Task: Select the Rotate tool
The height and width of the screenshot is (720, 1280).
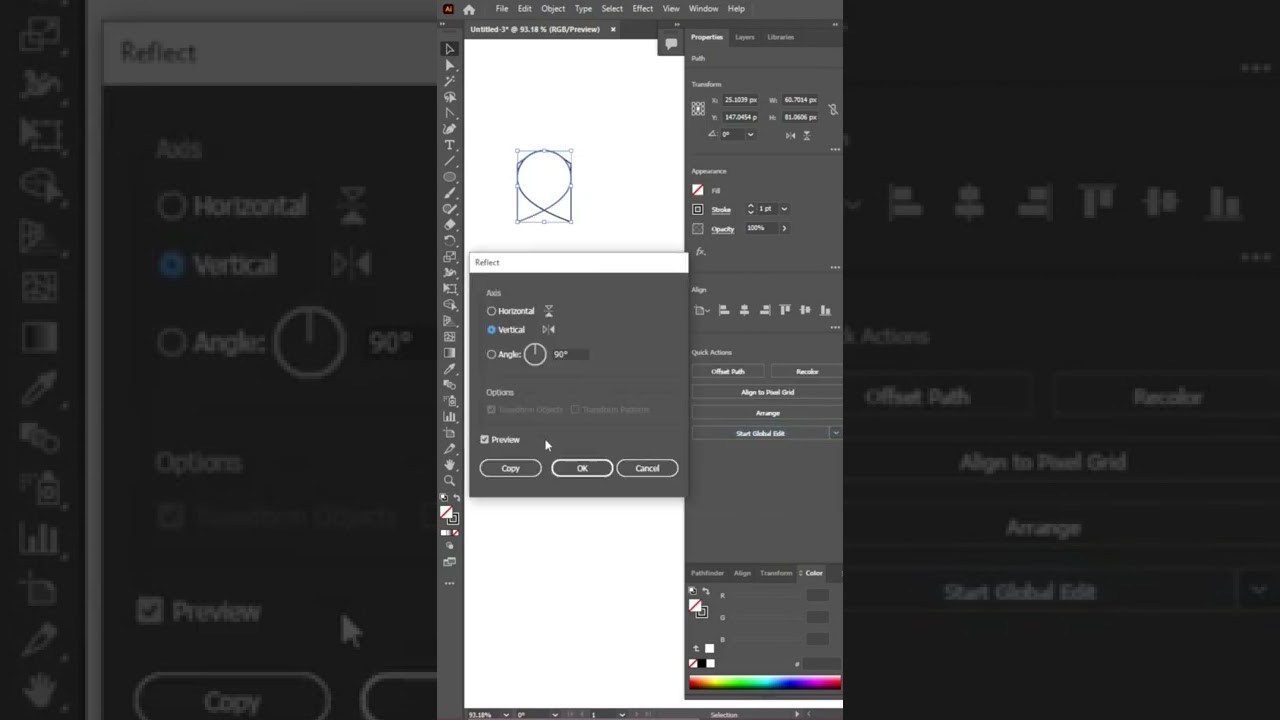Action: click(450, 241)
